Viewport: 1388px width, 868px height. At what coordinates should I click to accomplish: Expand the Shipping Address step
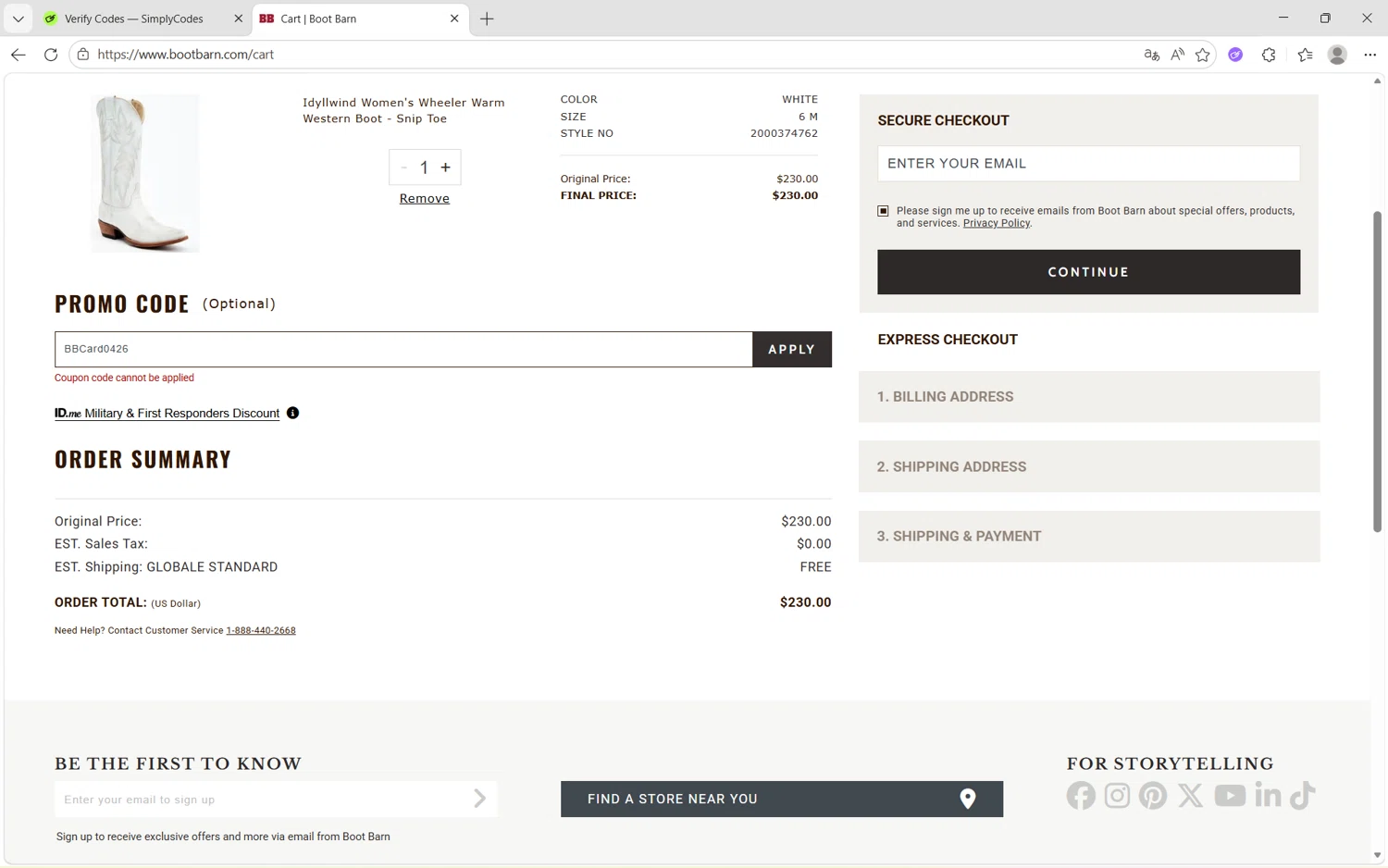(x=1089, y=466)
